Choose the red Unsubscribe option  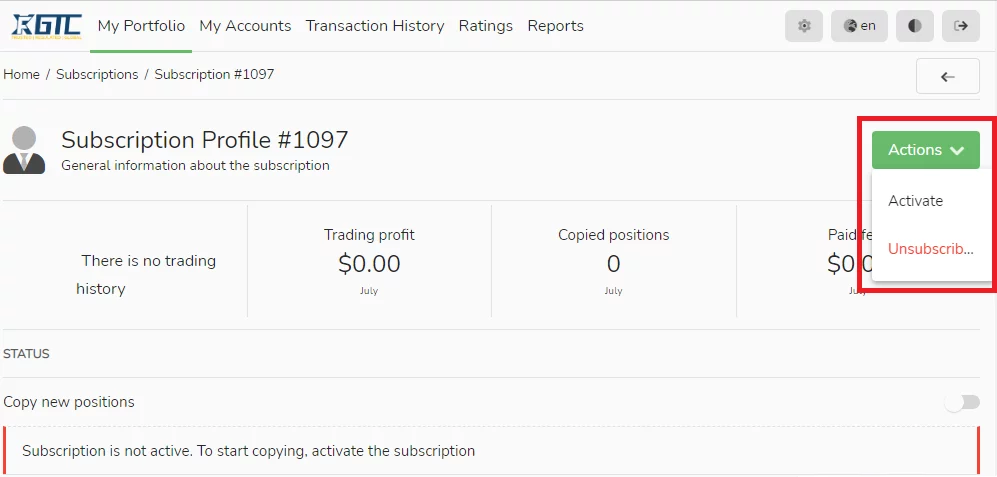click(x=930, y=249)
